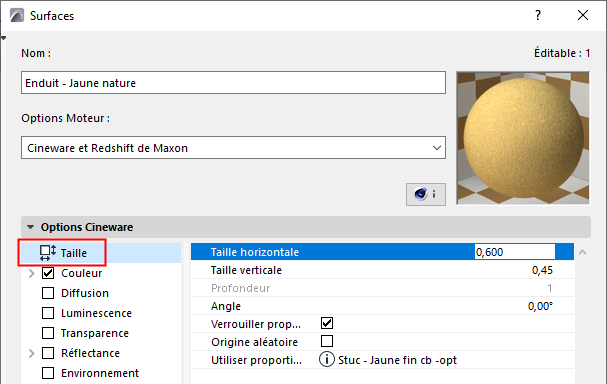This screenshot has width=607, height=384.
Task: Click the Stuc - Jaune fin cb -opt text
Action: 397,360
